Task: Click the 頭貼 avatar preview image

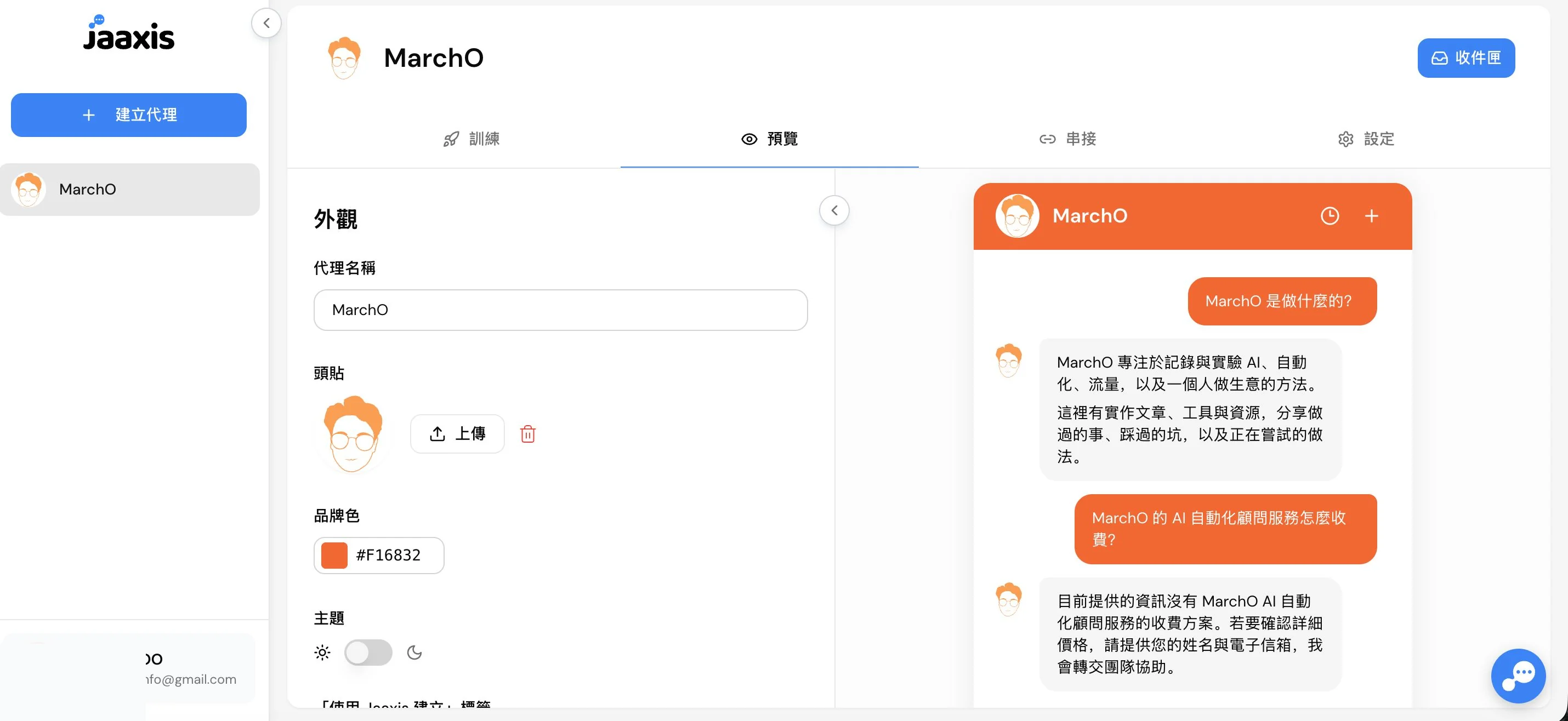Action: [x=353, y=434]
